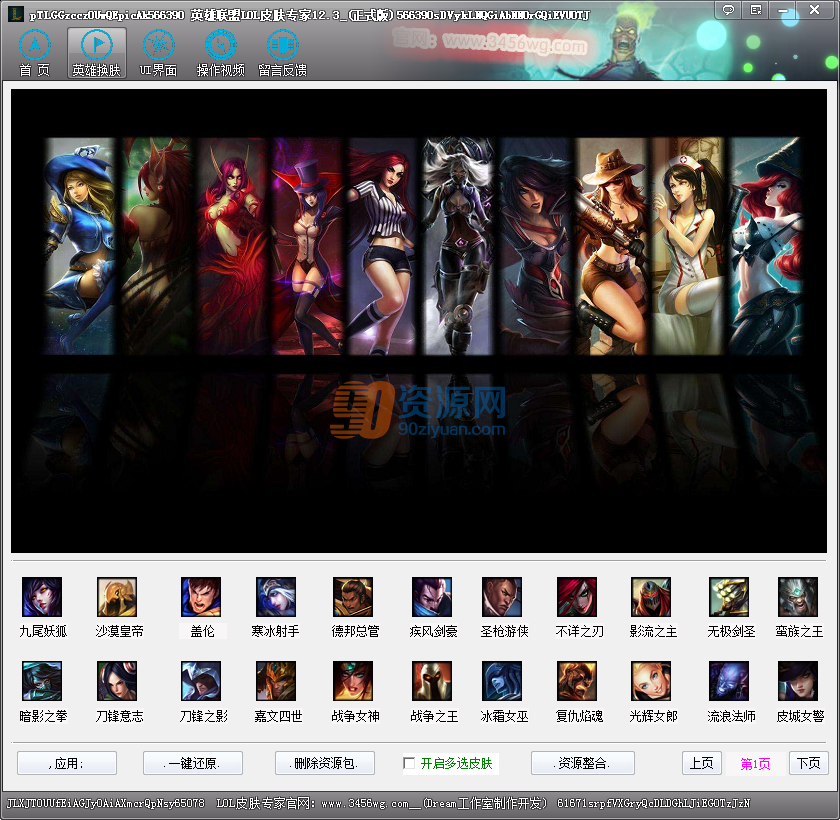Select the 刀锋之影 champion icon
Image resolution: width=840 pixels, height=820 pixels.
click(201, 681)
